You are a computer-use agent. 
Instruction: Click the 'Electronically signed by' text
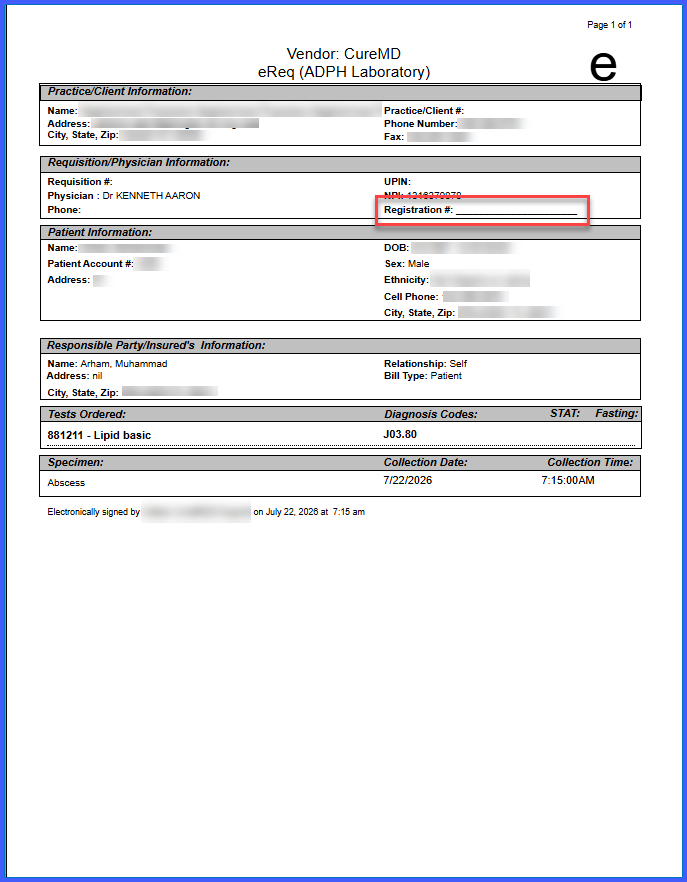(93, 512)
